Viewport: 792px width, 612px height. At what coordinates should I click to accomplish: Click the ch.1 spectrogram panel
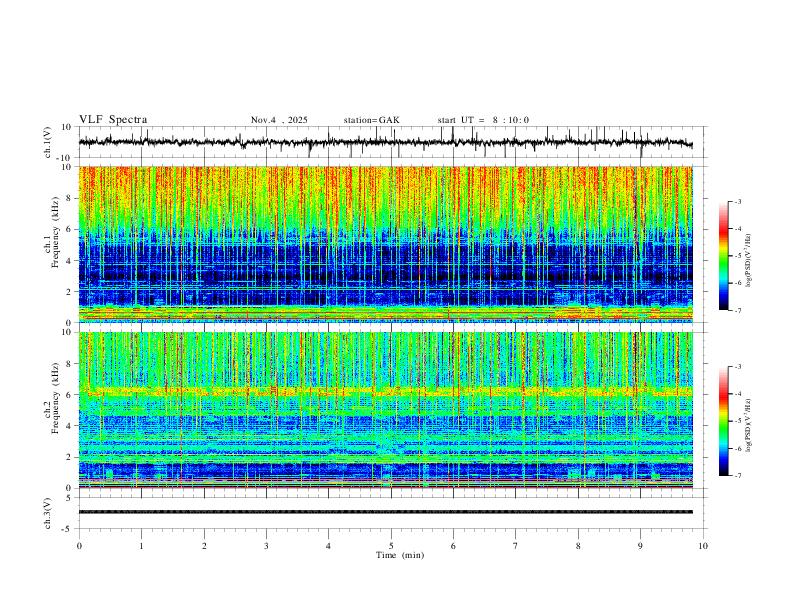pyautogui.click(x=385, y=244)
